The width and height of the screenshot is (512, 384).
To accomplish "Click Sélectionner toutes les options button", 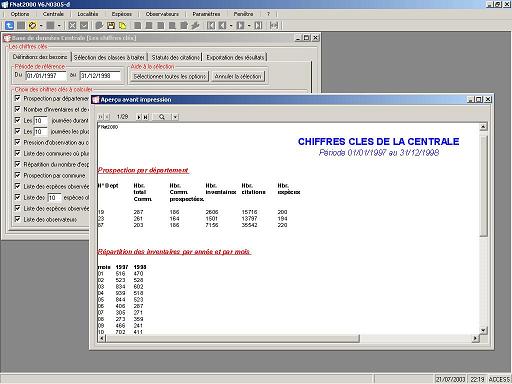I will pyautogui.click(x=170, y=76).
